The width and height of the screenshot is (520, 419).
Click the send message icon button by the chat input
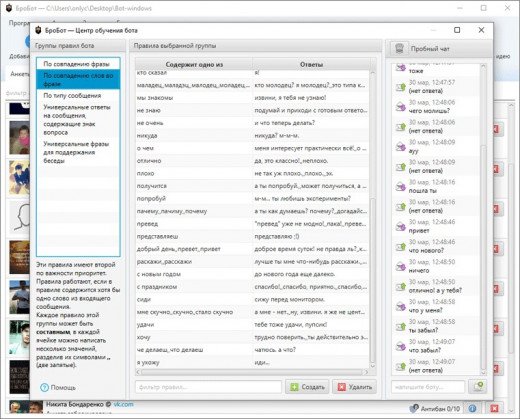point(478,387)
